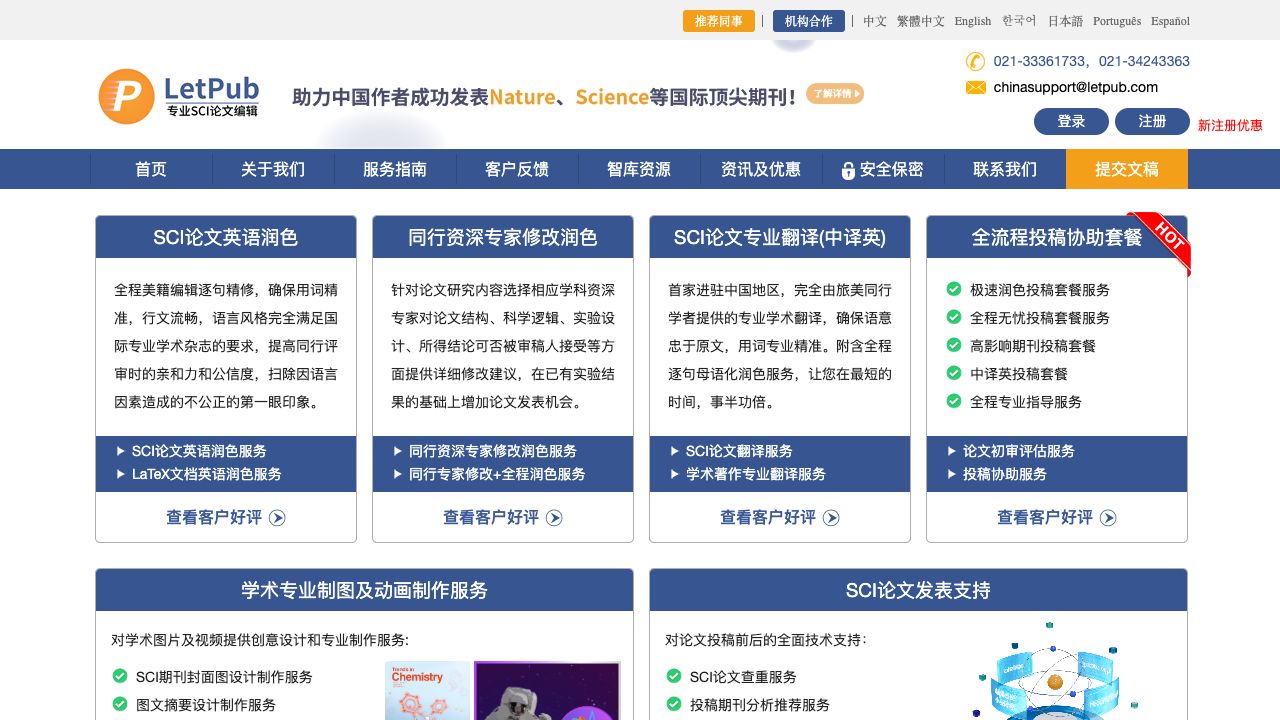Click the phone icon beside the hotline numbers
This screenshot has width=1280, height=720.
(x=975, y=61)
